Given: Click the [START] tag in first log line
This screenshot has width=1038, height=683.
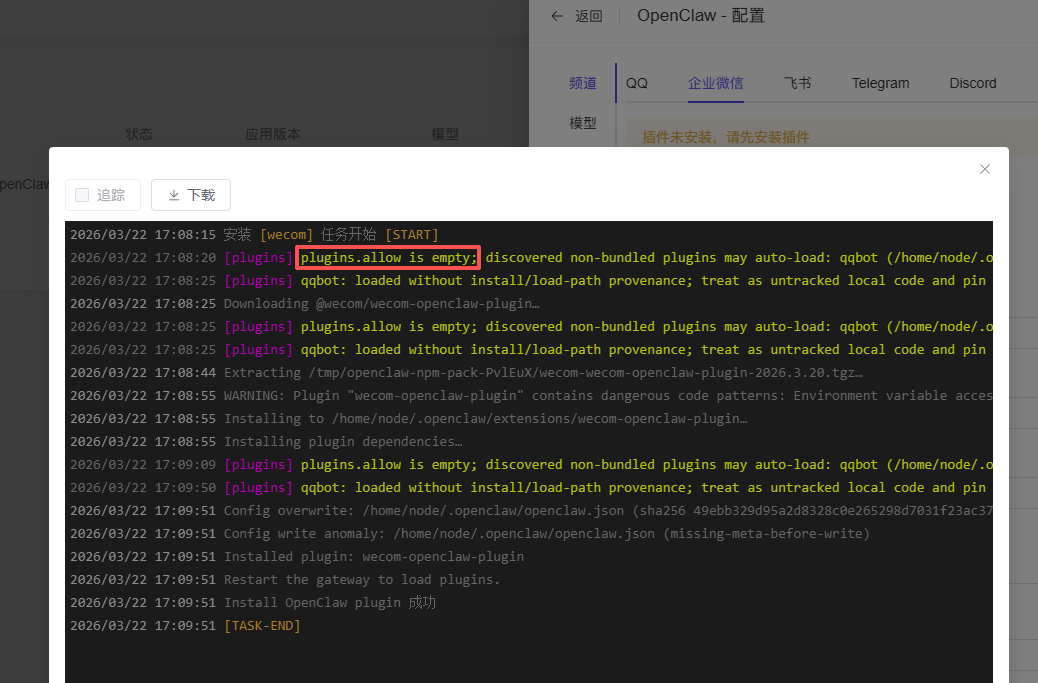Looking at the screenshot, I should point(411,235).
